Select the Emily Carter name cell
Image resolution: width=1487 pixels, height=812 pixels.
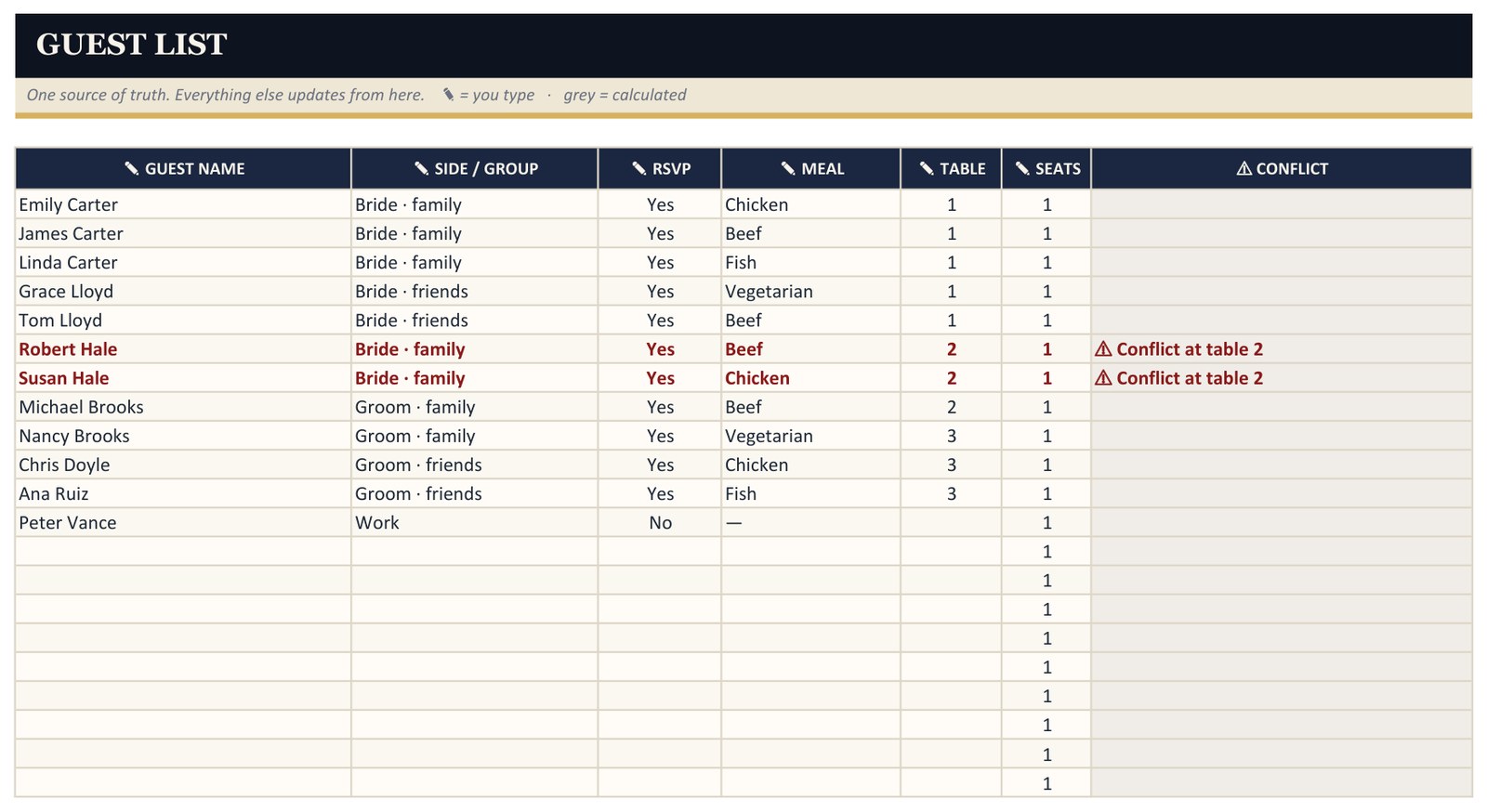(x=183, y=204)
